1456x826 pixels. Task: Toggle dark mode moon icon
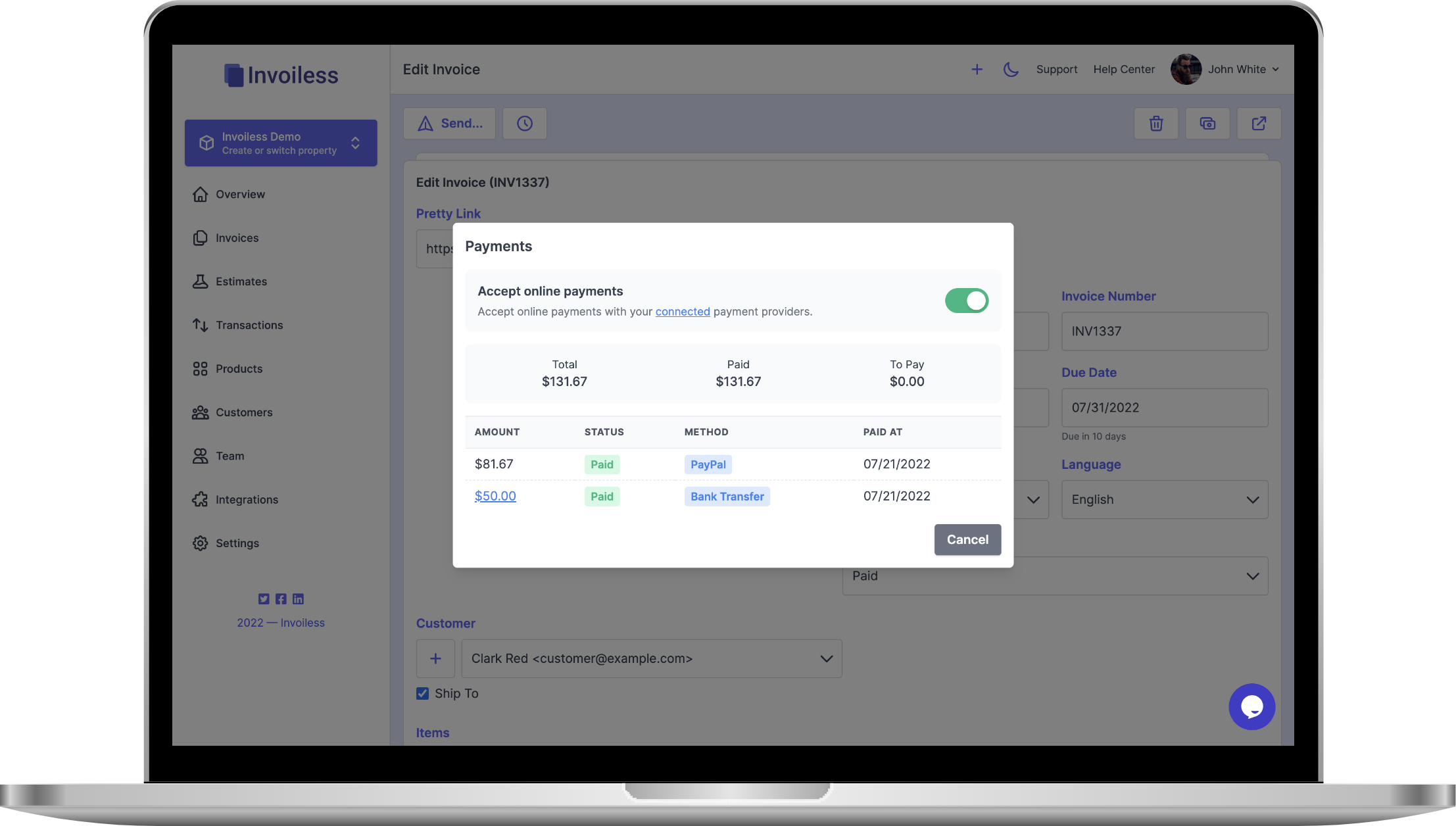tap(1010, 69)
